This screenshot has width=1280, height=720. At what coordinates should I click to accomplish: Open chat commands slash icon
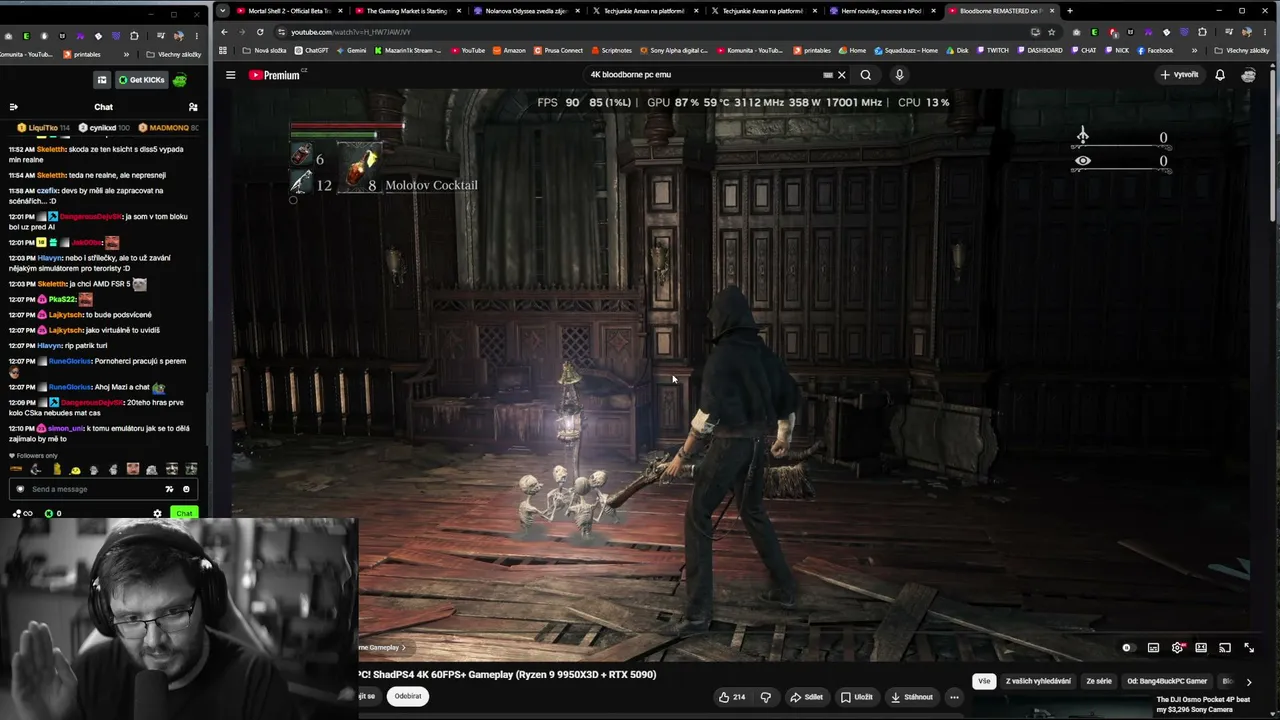(169, 489)
